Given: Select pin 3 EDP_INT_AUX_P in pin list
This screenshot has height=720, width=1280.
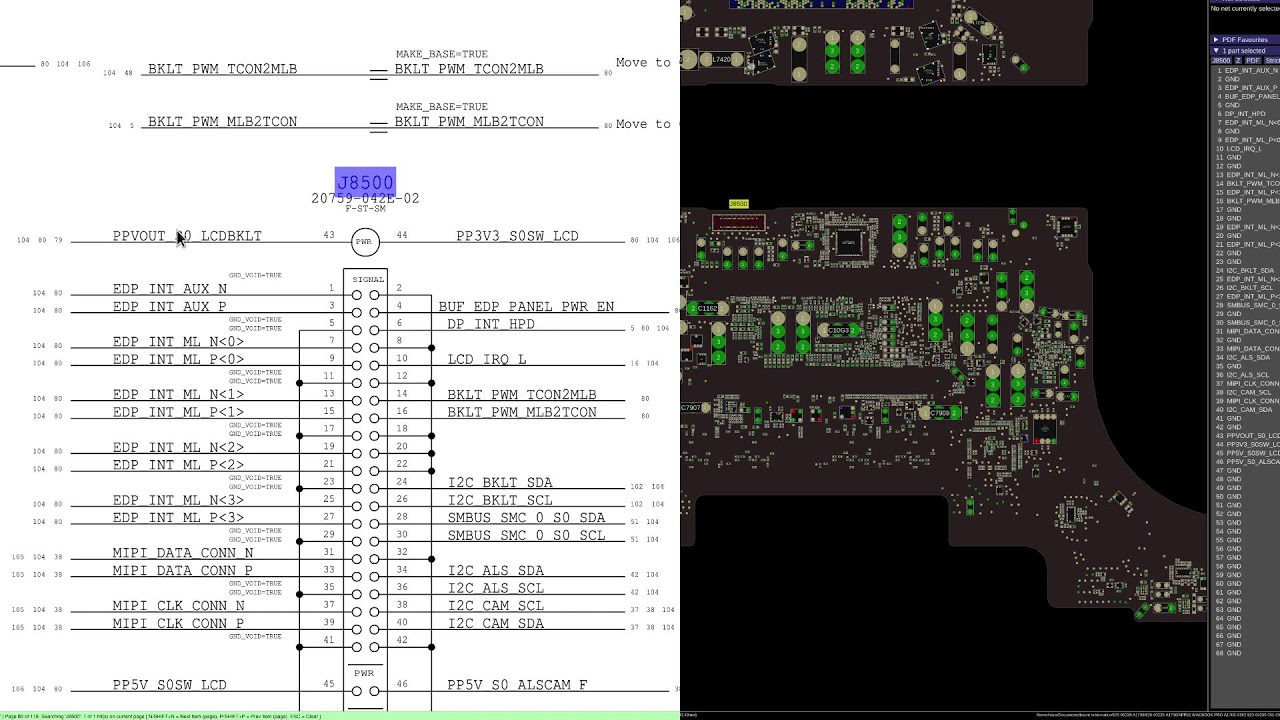Looking at the screenshot, I should pos(1246,88).
